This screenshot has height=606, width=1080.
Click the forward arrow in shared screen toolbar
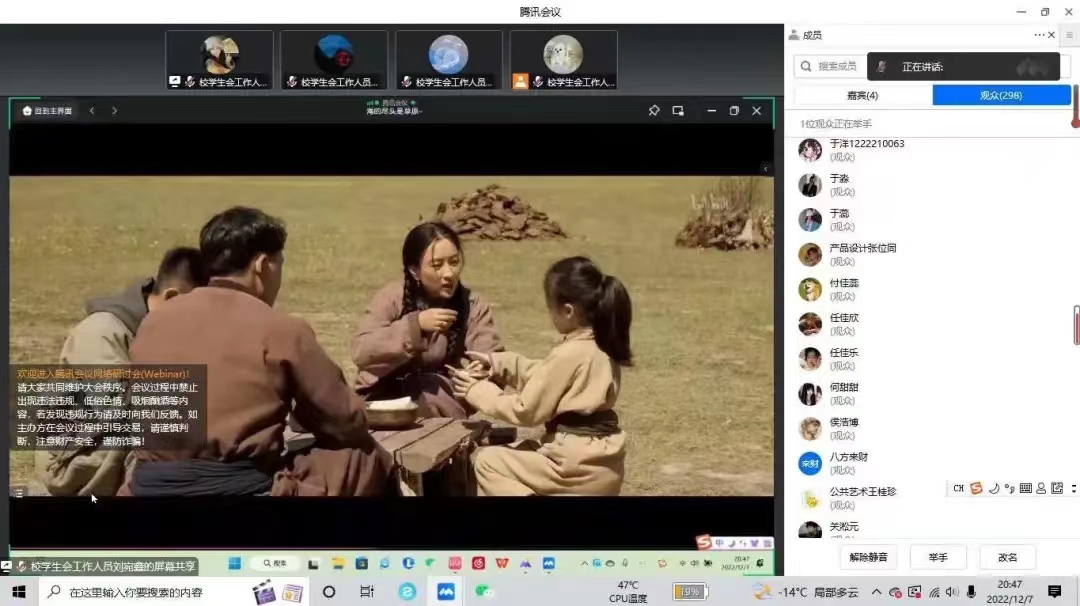pos(114,110)
